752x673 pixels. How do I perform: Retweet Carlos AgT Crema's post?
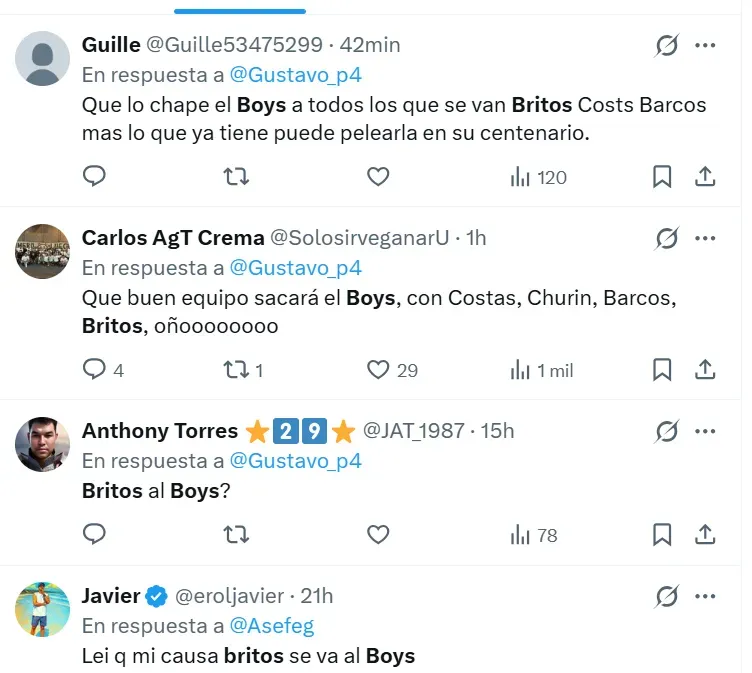point(236,370)
